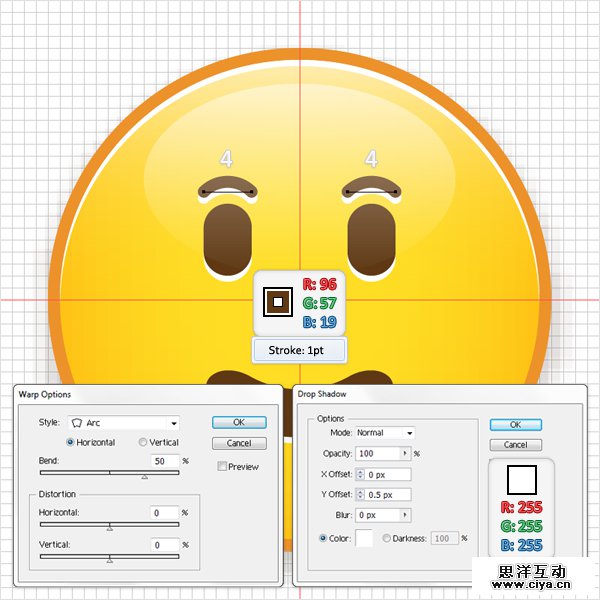Click the brown stroke color icon
The height and width of the screenshot is (600, 600).
click(277, 300)
